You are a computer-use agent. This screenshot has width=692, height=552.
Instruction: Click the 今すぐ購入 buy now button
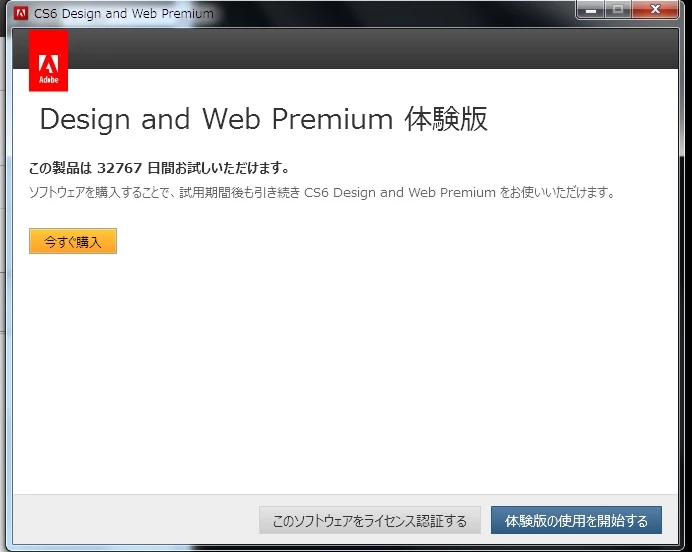tap(73, 241)
